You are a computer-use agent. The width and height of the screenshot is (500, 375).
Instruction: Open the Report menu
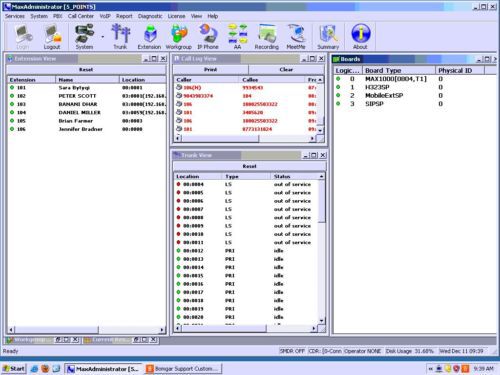pyautogui.click(x=124, y=16)
